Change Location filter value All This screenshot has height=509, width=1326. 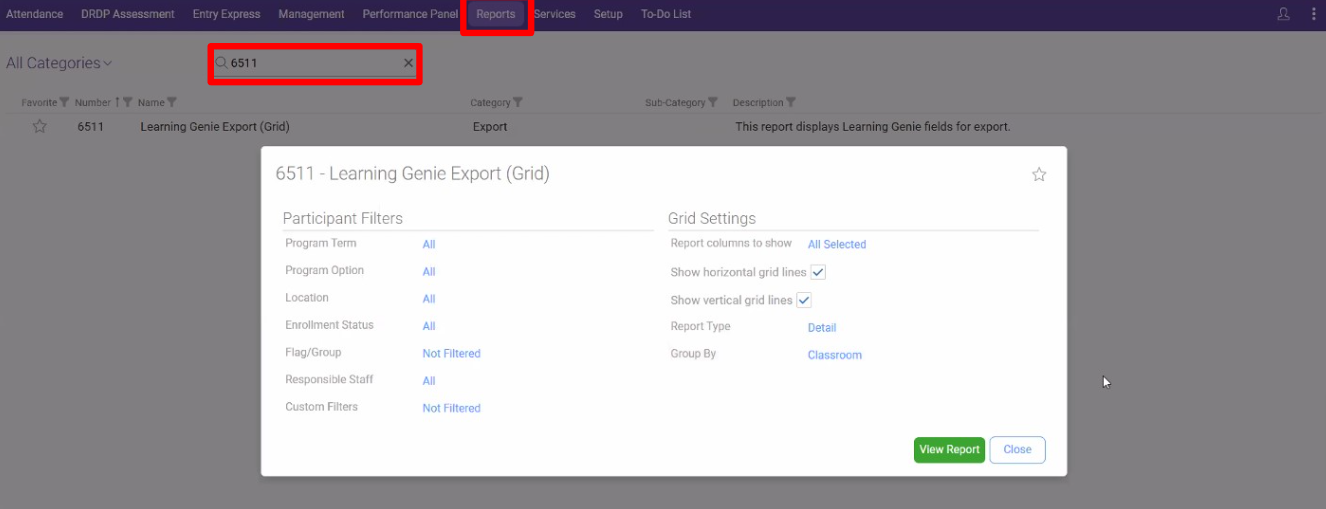[x=429, y=298]
